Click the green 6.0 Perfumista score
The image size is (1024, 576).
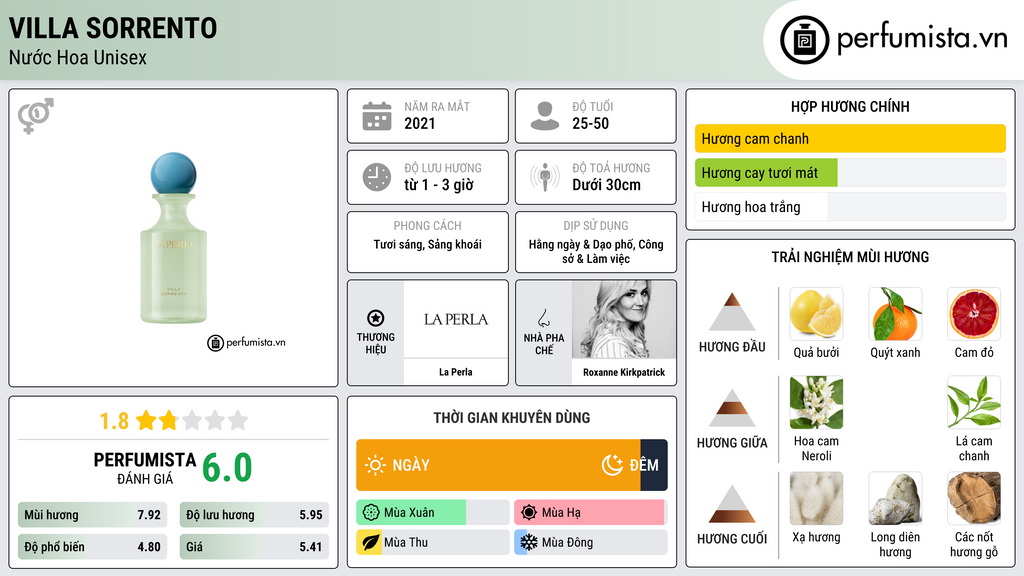pos(227,468)
